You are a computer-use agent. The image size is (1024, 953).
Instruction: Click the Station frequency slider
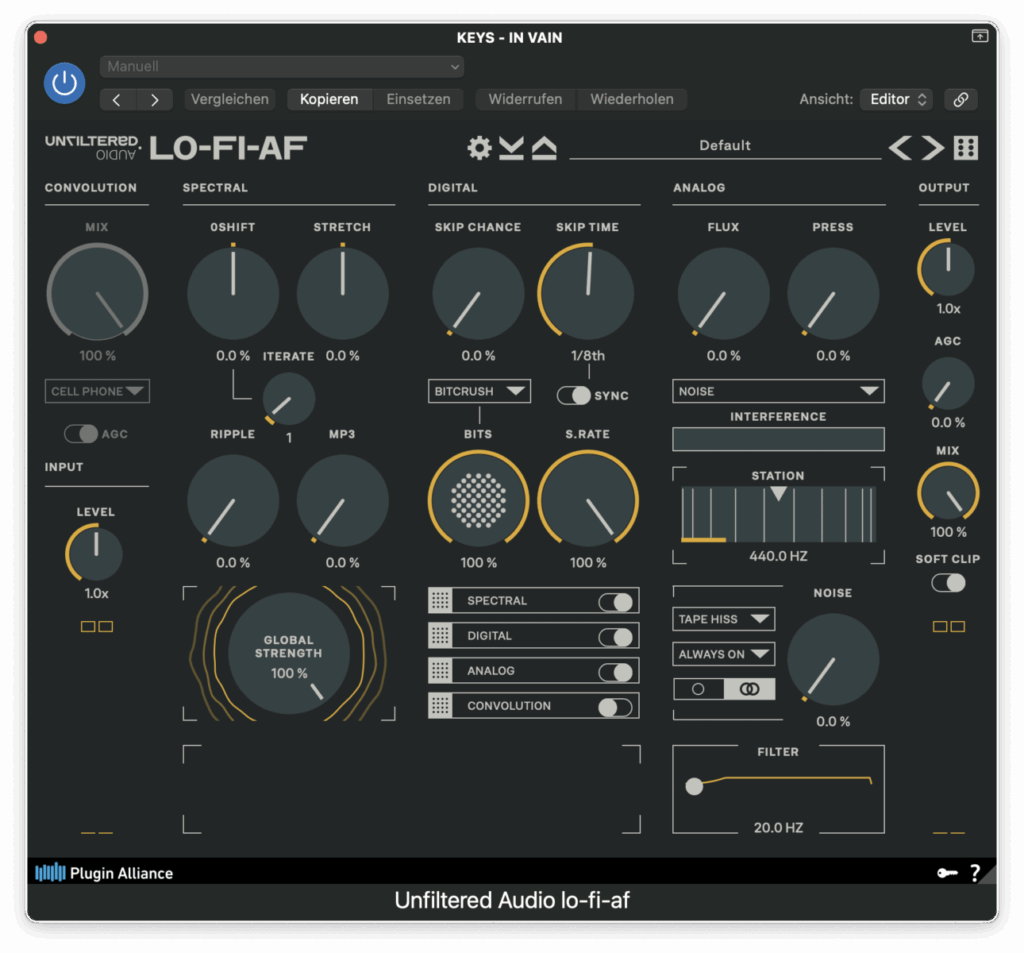[x=778, y=514]
